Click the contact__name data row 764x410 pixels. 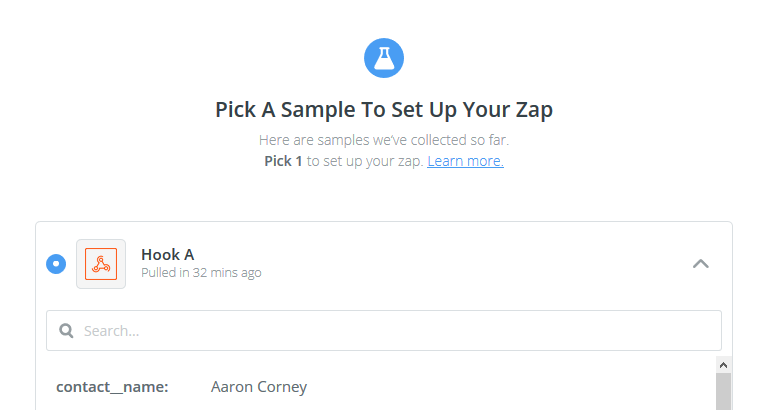[381, 387]
